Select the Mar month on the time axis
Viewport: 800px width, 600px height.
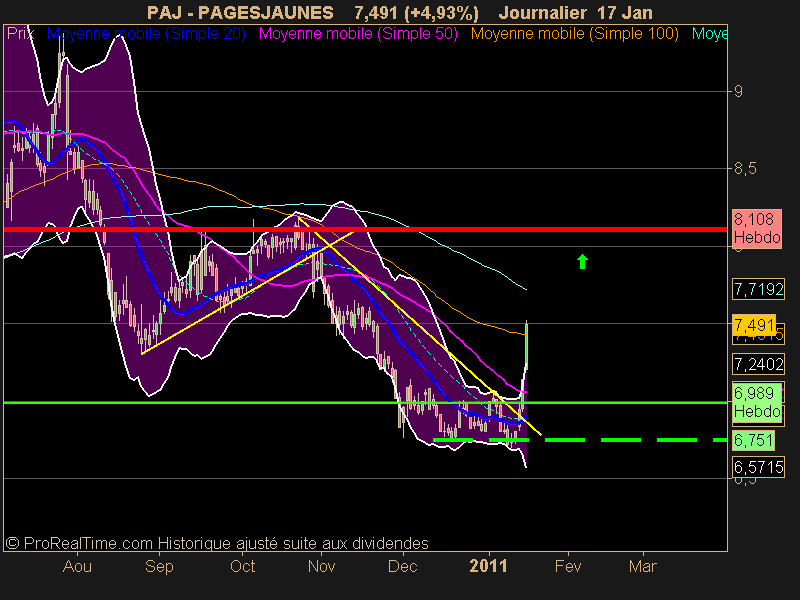[643, 566]
